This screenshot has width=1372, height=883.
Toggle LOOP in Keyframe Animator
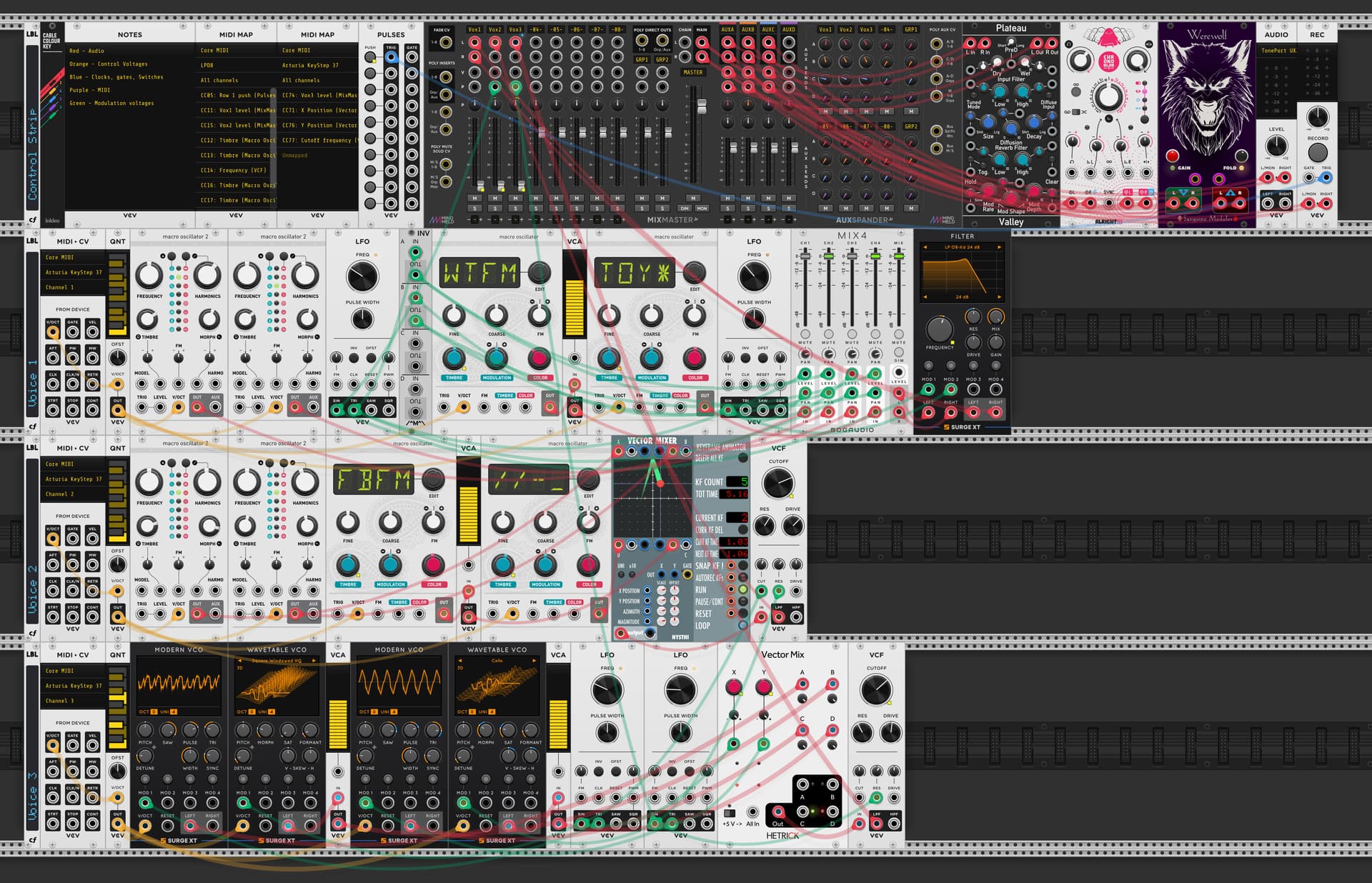tap(743, 625)
